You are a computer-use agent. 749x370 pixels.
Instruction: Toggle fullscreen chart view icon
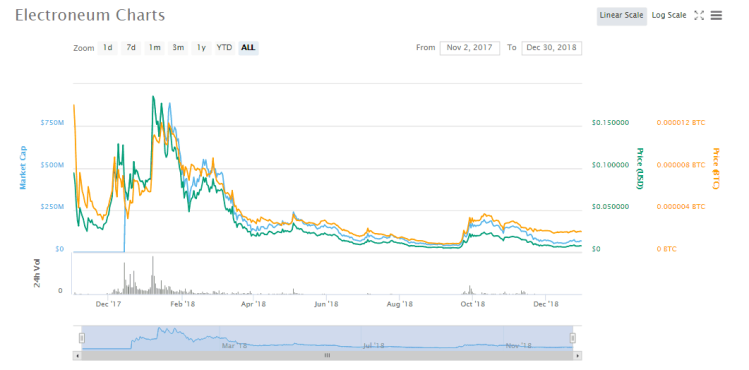tap(699, 15)
